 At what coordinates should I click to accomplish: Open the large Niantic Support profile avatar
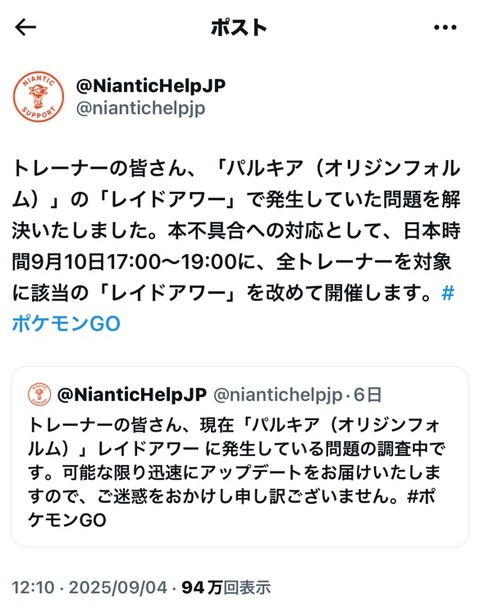tap(38, 96)
